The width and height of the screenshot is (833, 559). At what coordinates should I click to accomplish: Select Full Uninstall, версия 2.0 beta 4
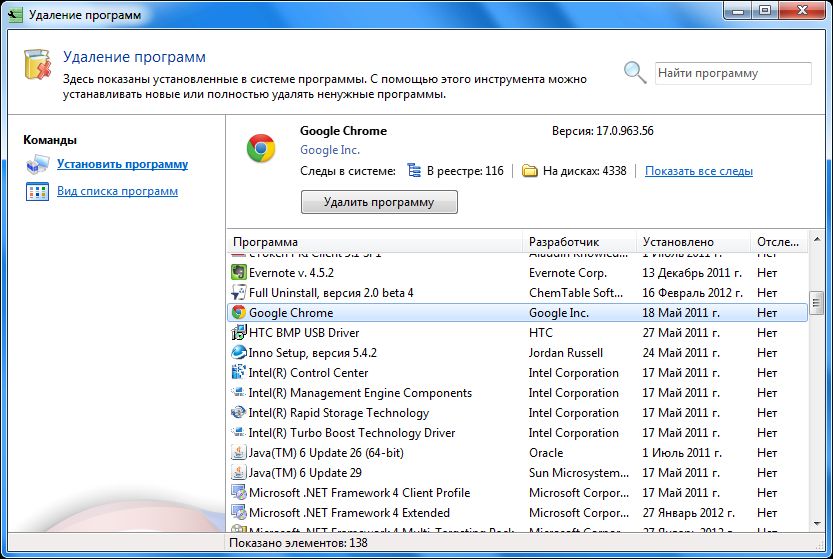click(517, 293)
